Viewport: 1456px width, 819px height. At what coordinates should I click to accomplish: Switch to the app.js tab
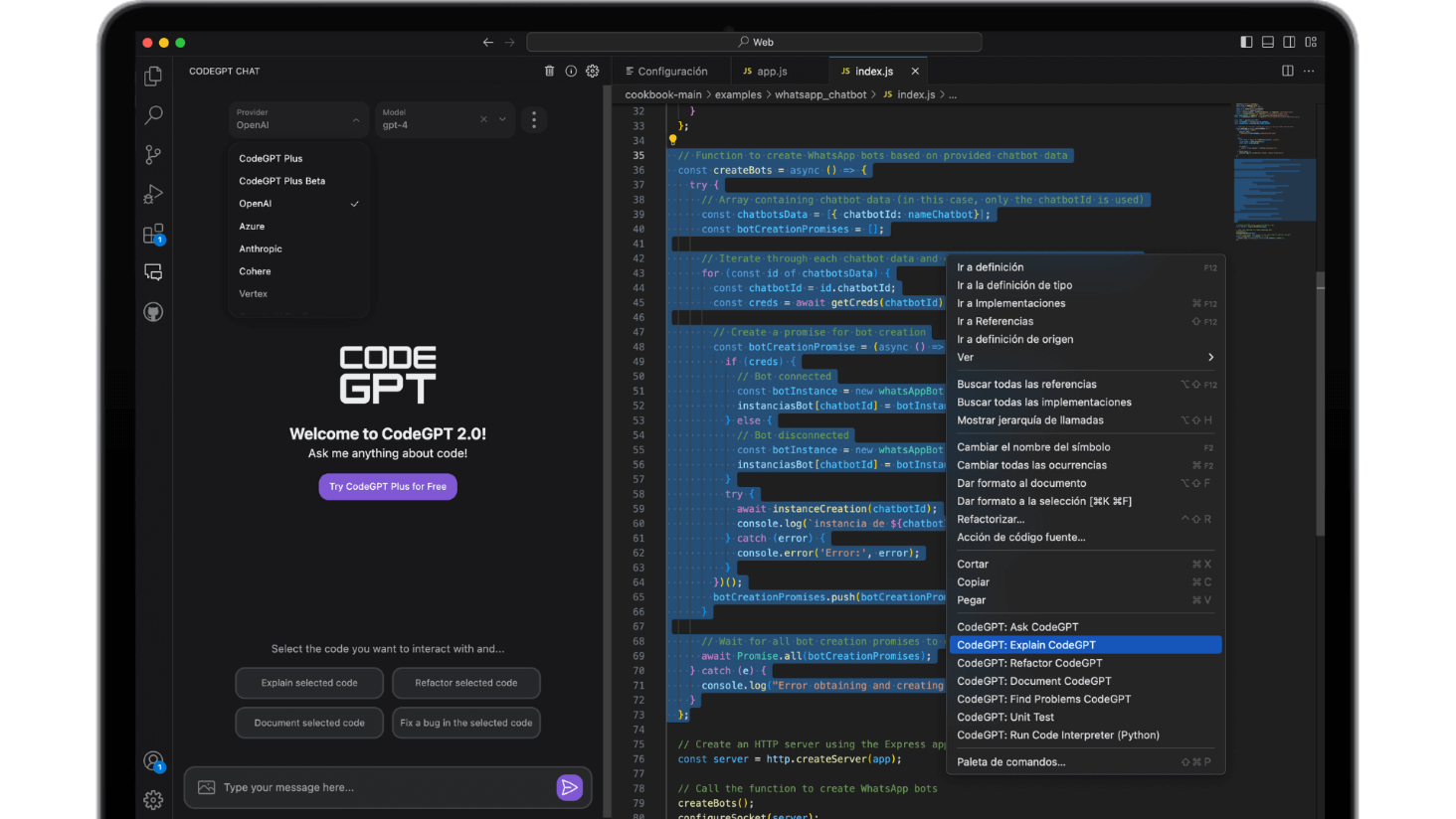point(771,72)
